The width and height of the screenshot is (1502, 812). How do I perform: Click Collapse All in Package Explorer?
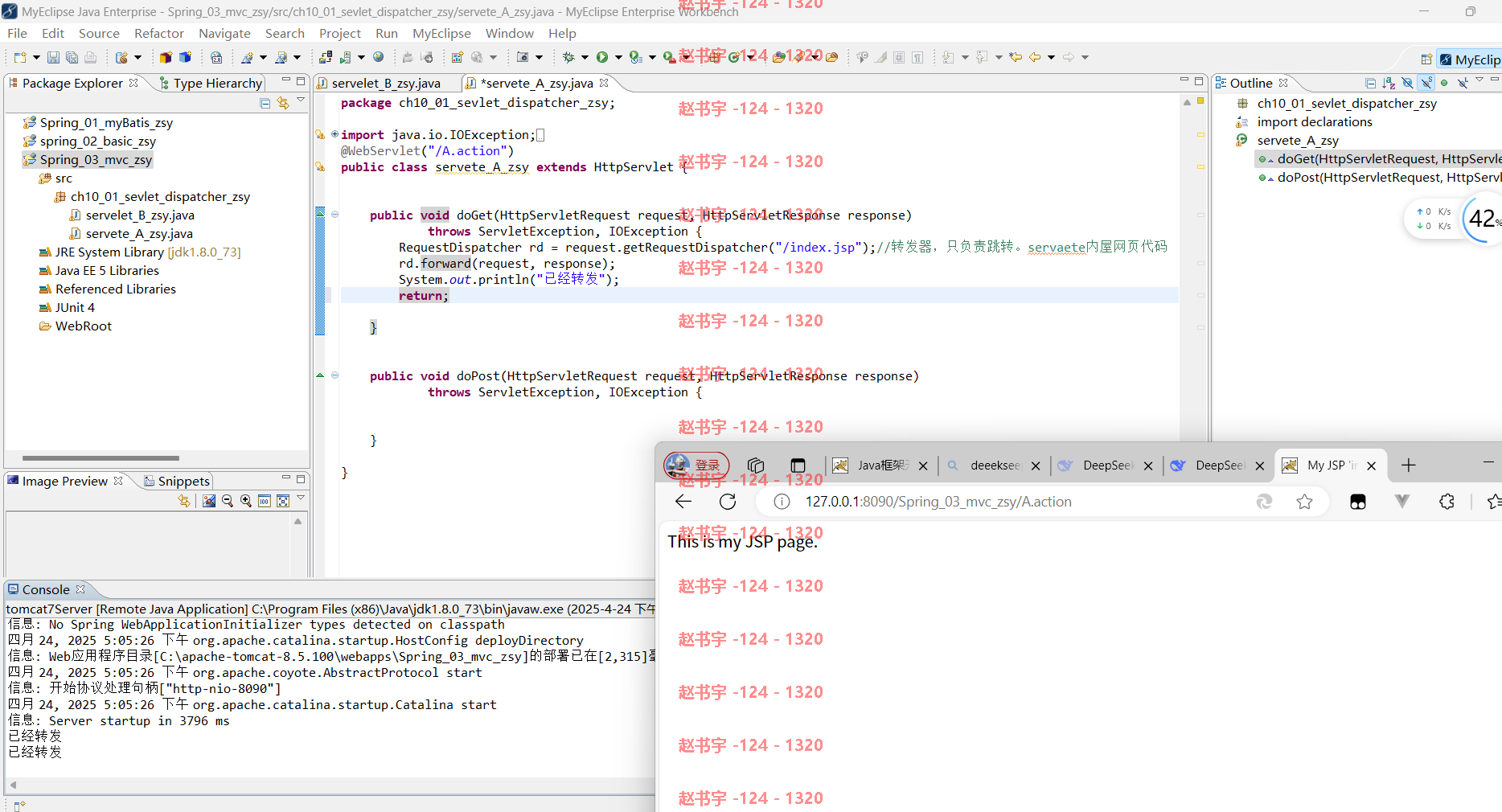tap(265, 103)
